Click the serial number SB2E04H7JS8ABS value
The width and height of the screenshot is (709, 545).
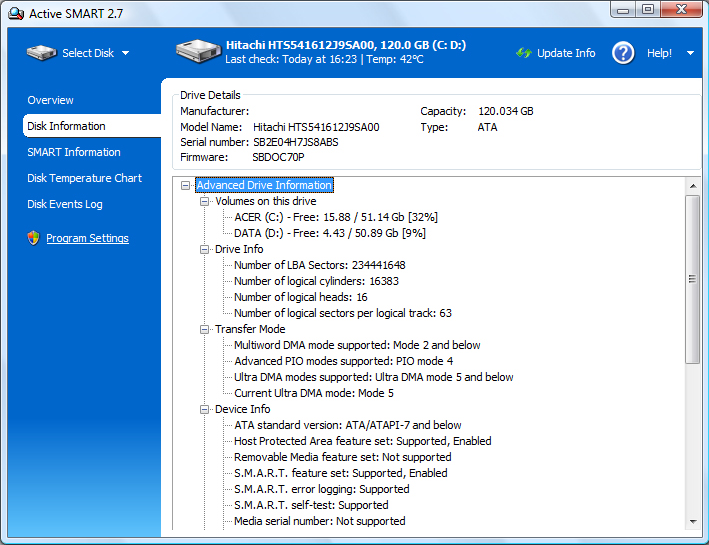pyautogui.click(x=296, y=142)
